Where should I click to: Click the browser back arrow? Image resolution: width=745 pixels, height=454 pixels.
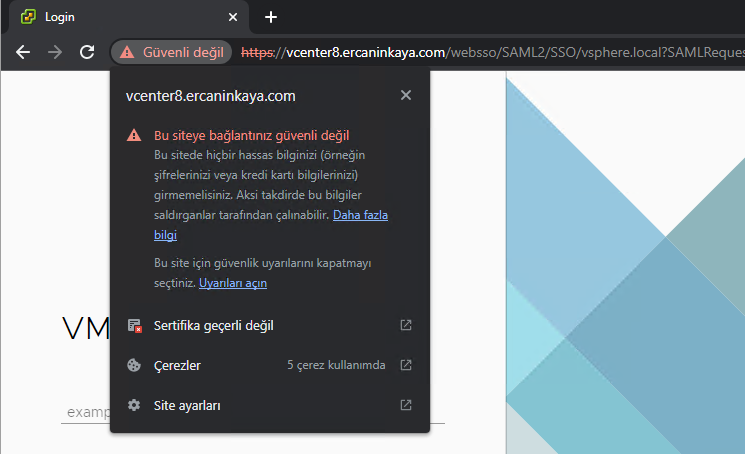click(x=24, y=52)
